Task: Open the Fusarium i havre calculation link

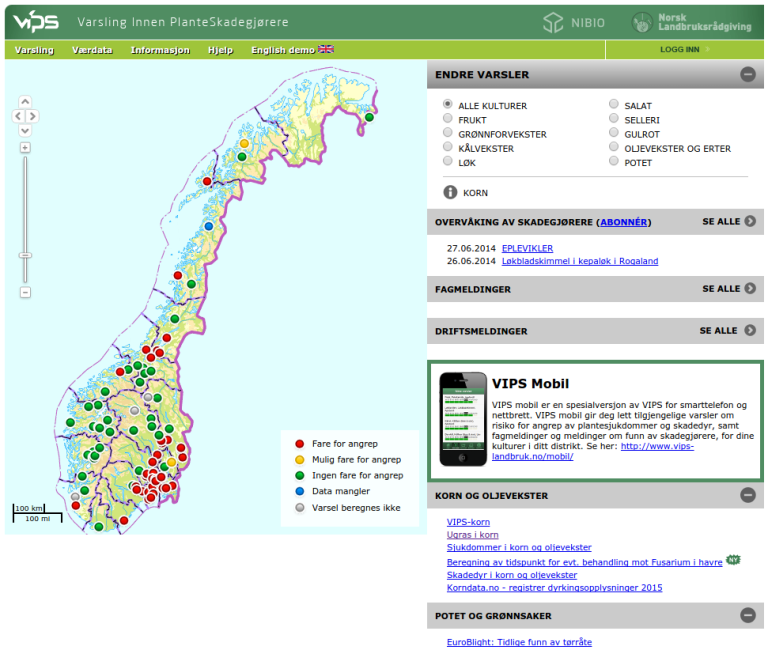Action: coord(584,562)
